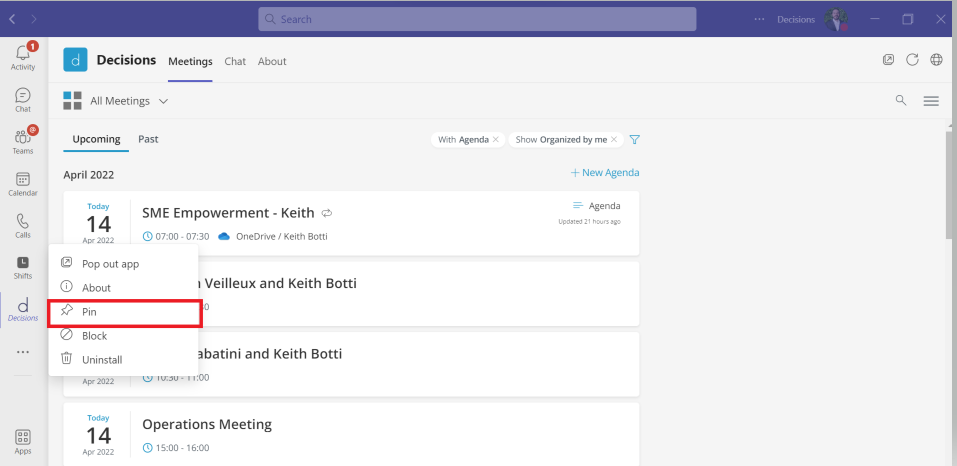Screen dimensions: 957x466
Task: Show the Past meetings tab
Action: click(148, 139)
